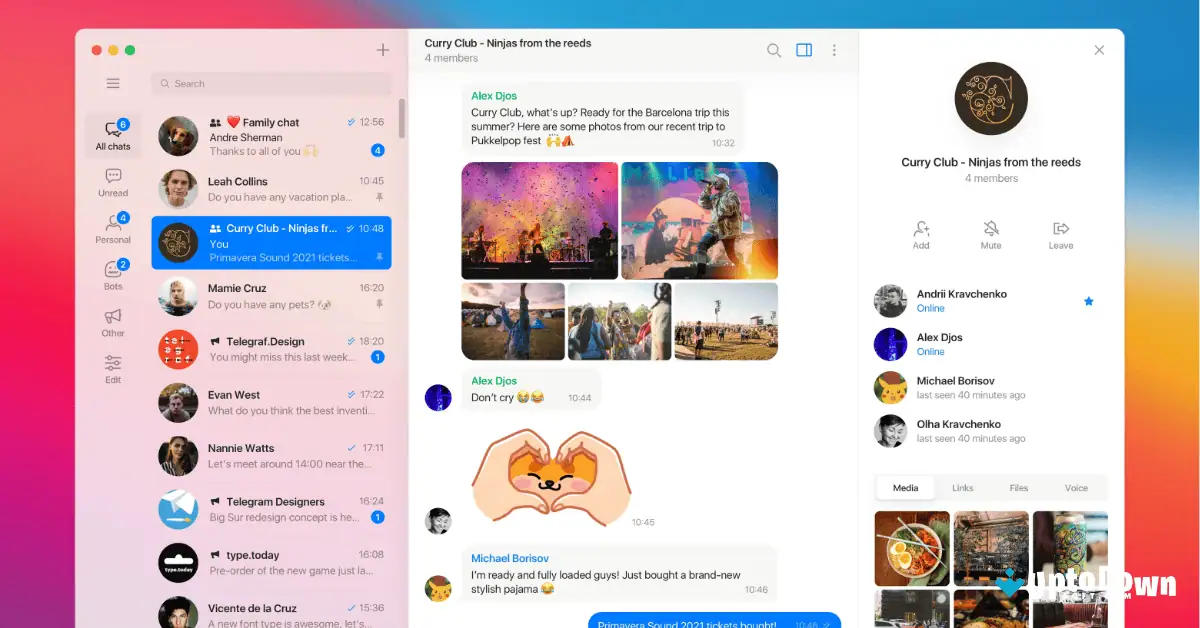This screenshot has width=1200, height=628.
Task: Open the main hamburger menu
Action: 113,83
